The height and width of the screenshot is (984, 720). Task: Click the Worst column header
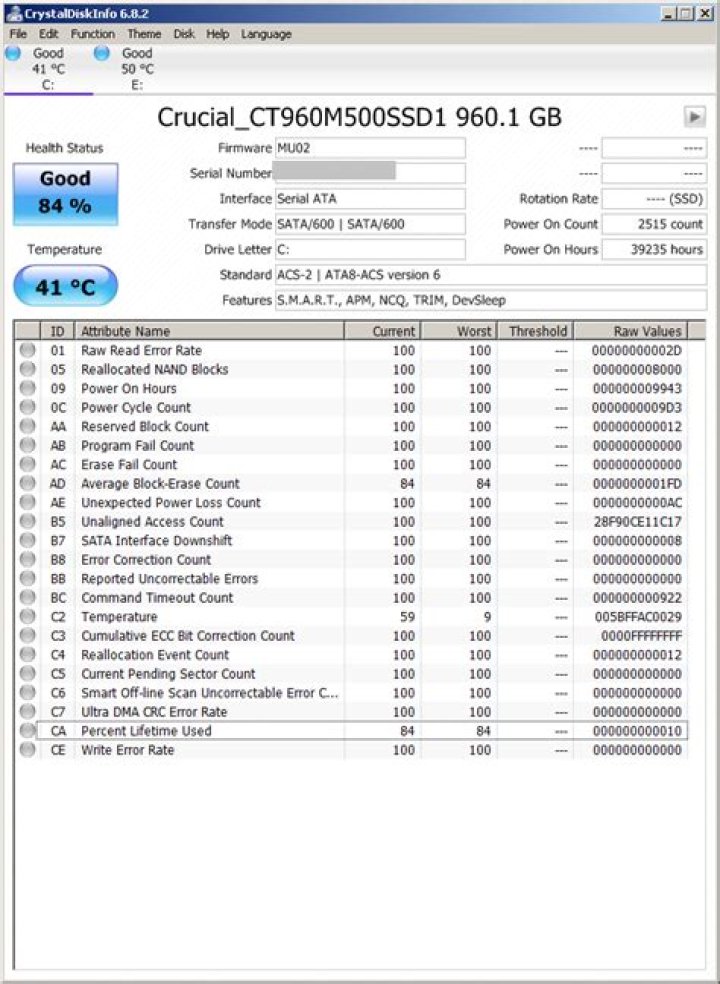(x=458, y=331)
